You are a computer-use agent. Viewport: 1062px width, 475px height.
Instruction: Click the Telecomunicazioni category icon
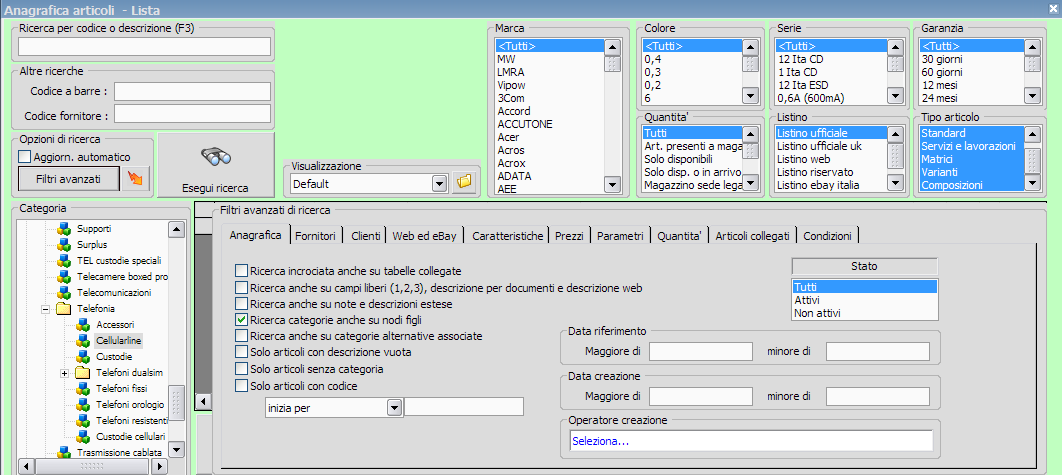coord(64,293)
